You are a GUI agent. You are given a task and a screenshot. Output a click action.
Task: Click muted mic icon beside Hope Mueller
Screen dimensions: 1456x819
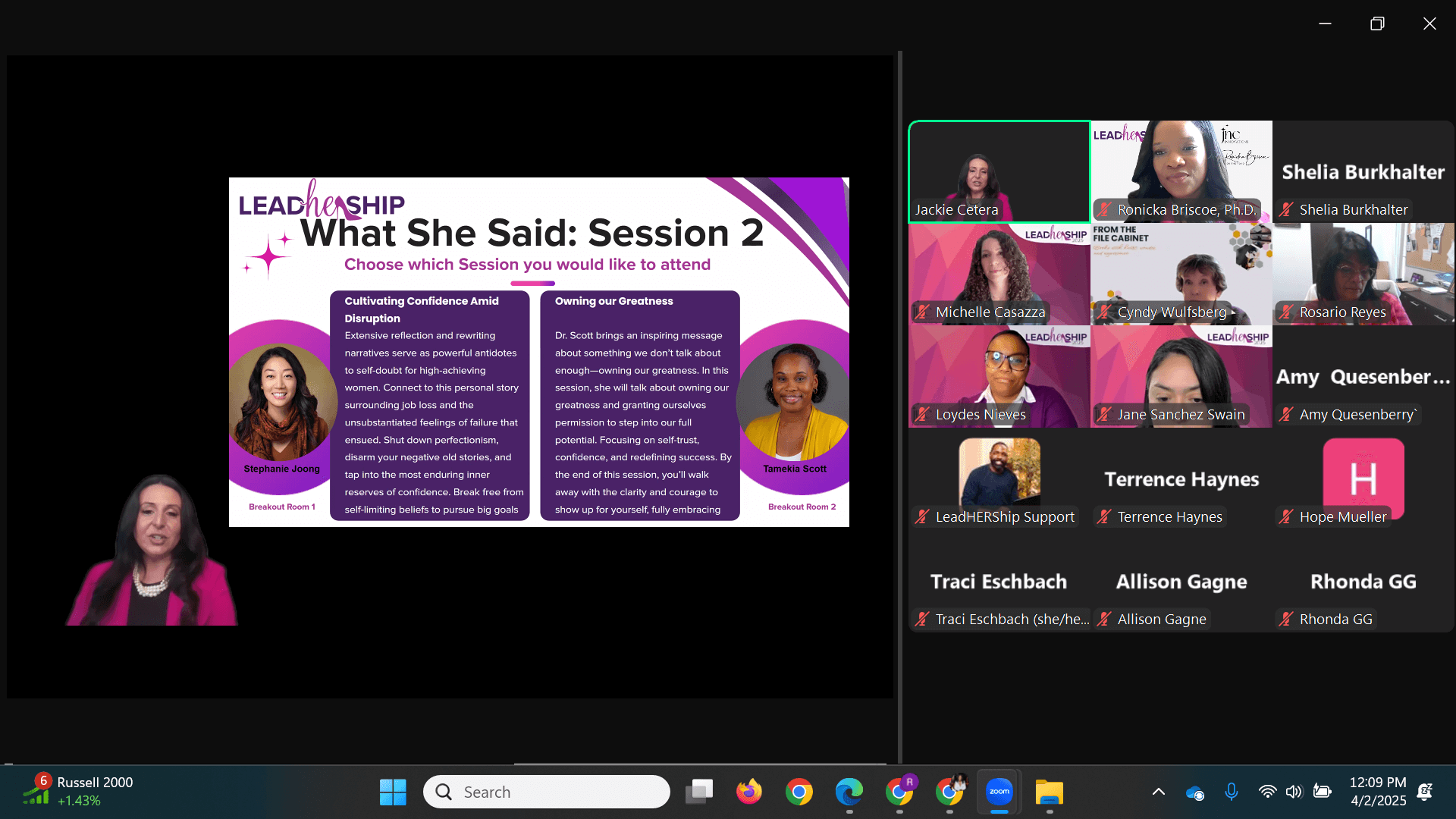tap(1286, 516)
